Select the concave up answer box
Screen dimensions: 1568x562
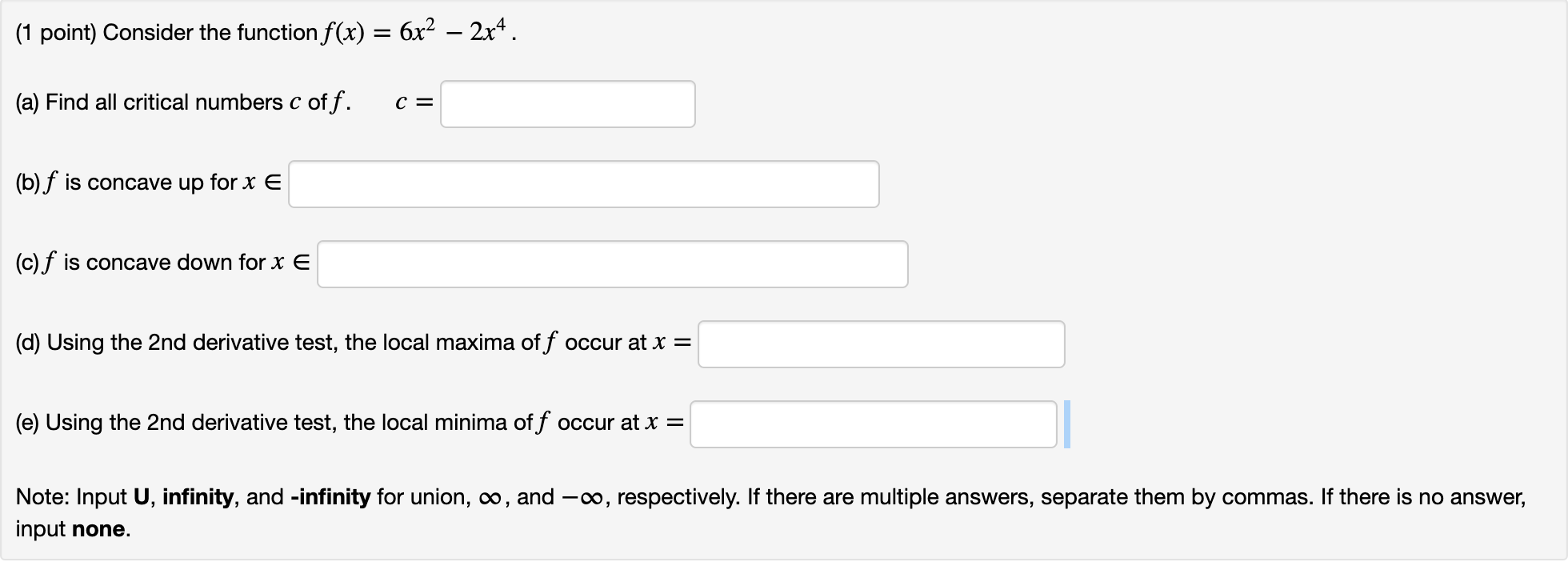pyautogui.click(x=584, y=184)
